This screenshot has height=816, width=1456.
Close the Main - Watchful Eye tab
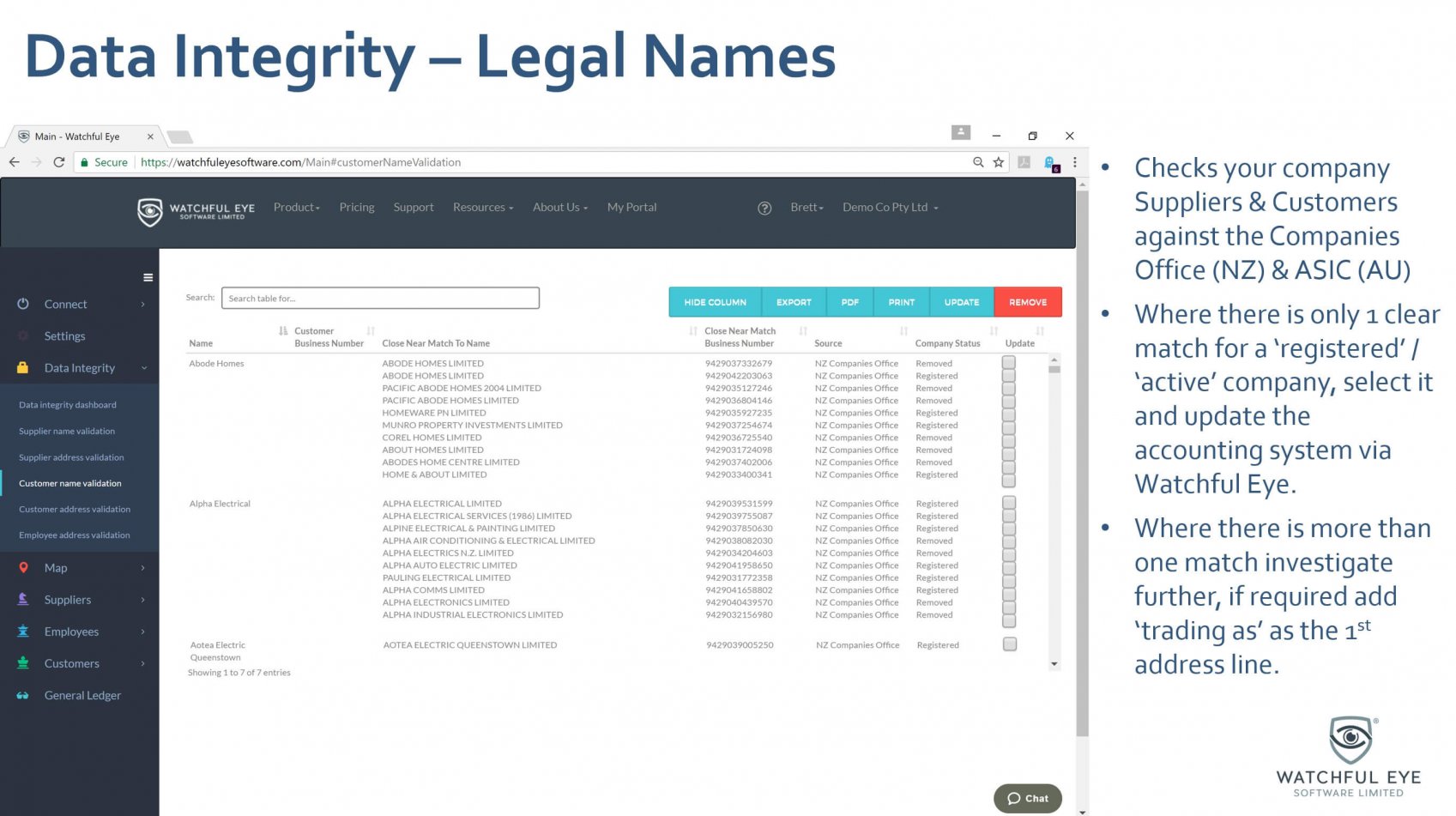pyautogui.click(x=150, y=136)
